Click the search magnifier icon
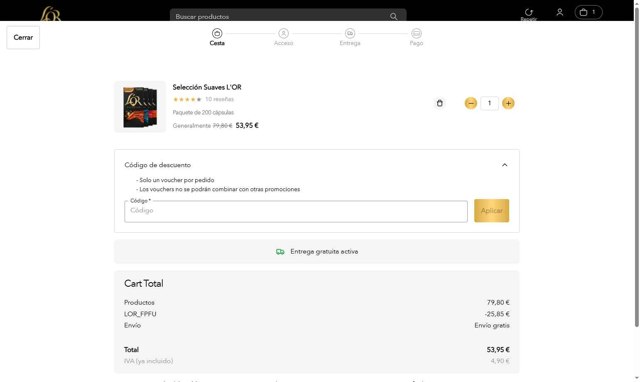Image resolution: width=640 pixels, height=382 pixels. (393, 16)
